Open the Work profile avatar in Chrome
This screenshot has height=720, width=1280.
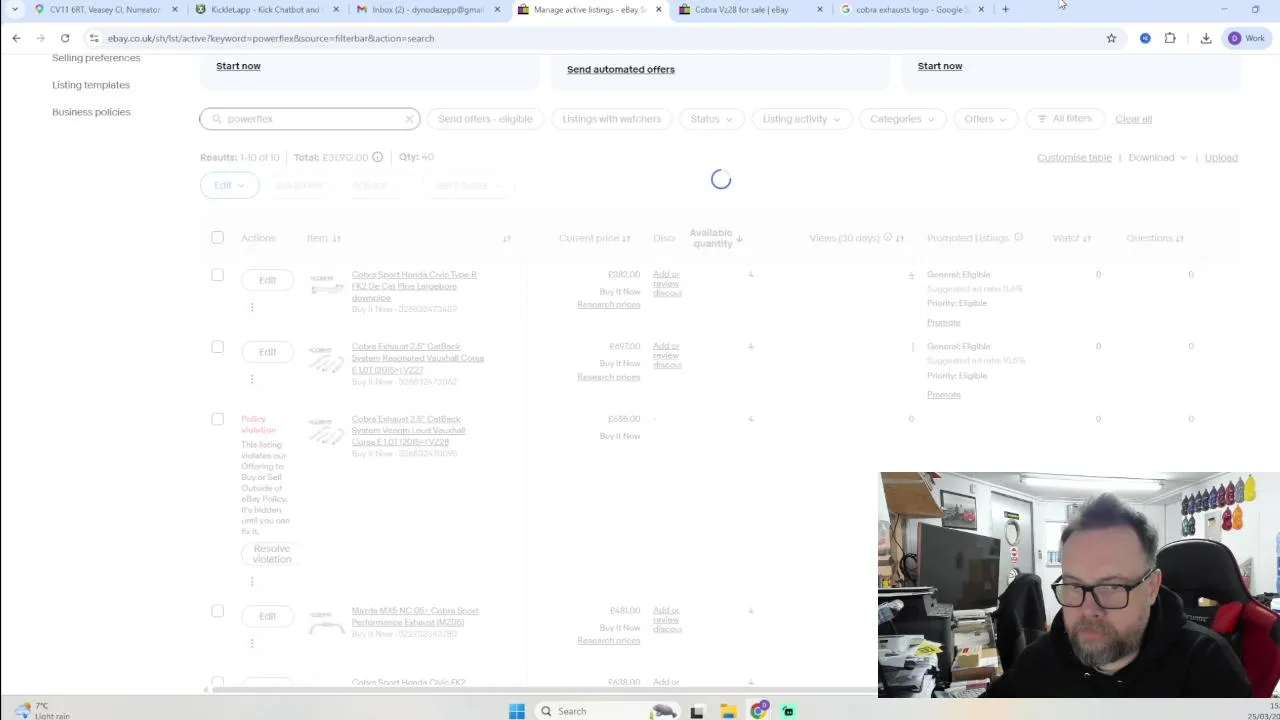(x=1247, y=38)
